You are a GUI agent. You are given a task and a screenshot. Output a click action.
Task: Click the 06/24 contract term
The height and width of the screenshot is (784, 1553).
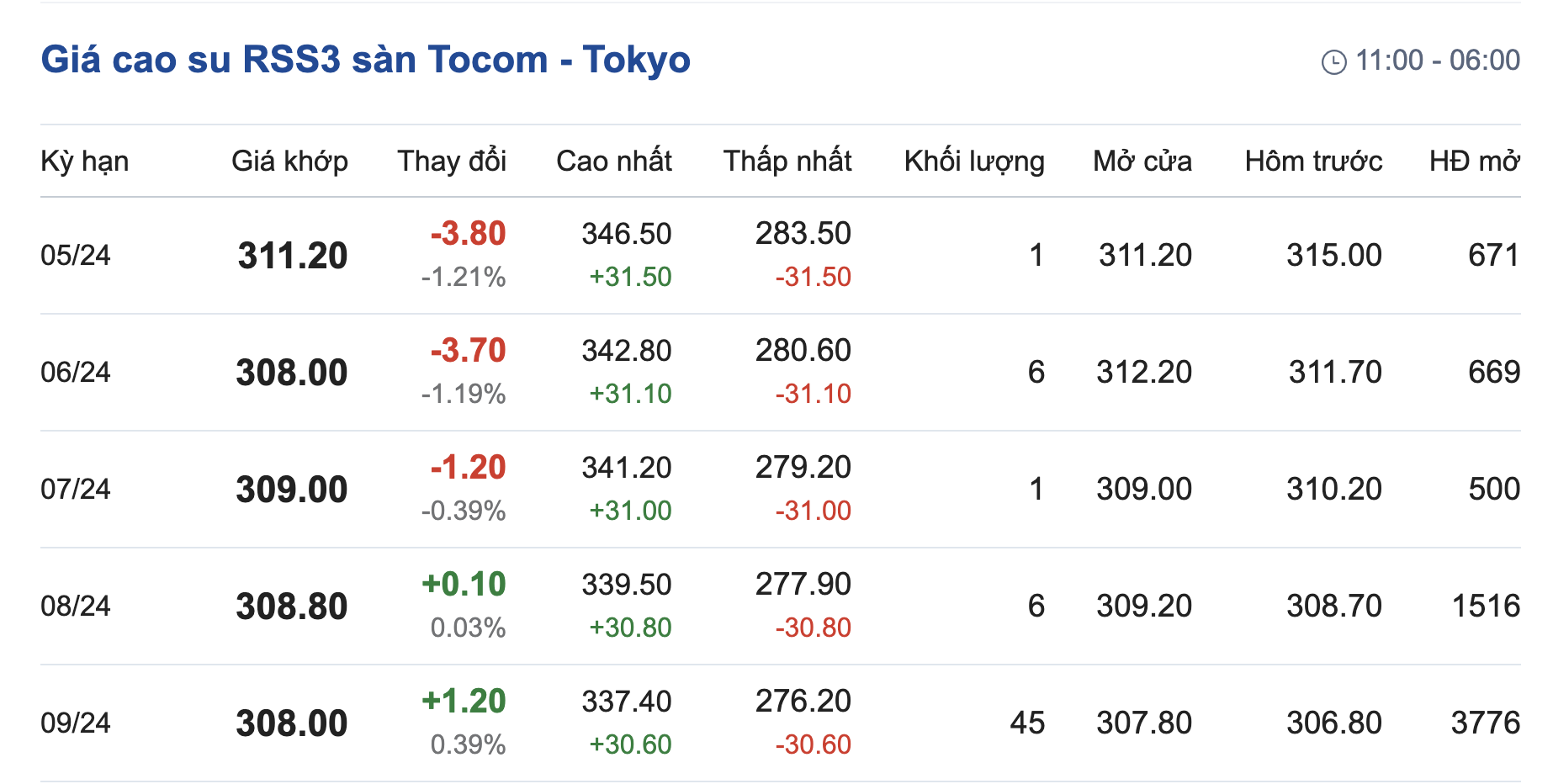76,372
